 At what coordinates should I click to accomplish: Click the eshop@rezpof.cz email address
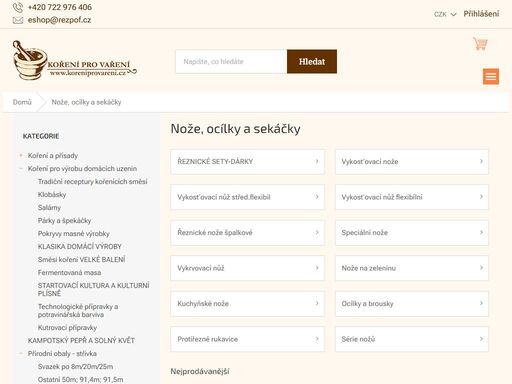[59, 20]
